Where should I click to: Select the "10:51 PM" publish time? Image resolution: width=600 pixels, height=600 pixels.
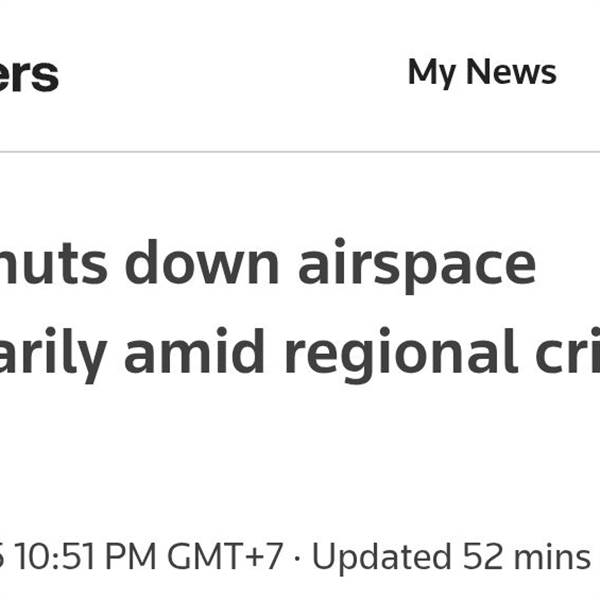(85, 556)
